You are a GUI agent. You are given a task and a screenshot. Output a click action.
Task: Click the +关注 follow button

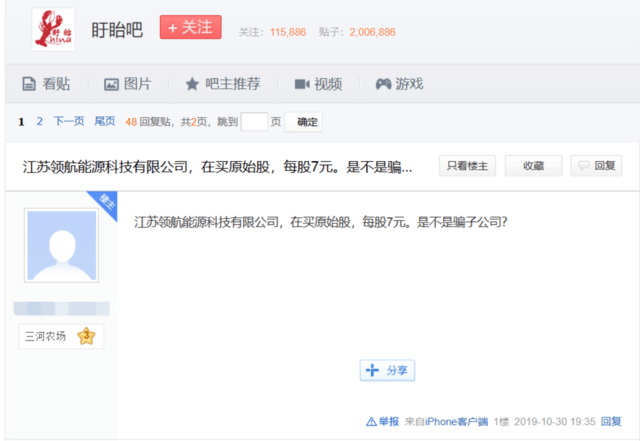pyautogui.click(x=190, y=28)
